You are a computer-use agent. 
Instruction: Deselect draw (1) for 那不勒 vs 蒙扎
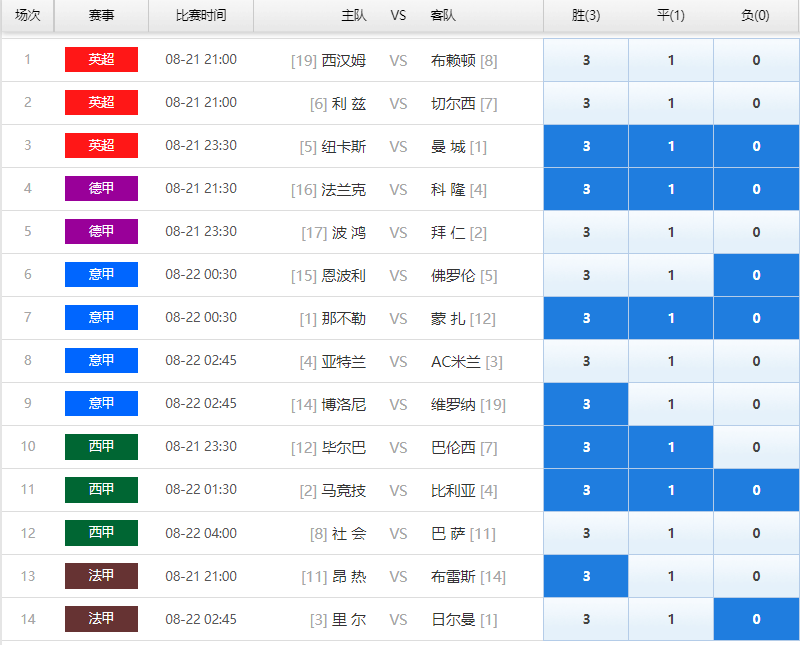[x=671, y=318]
